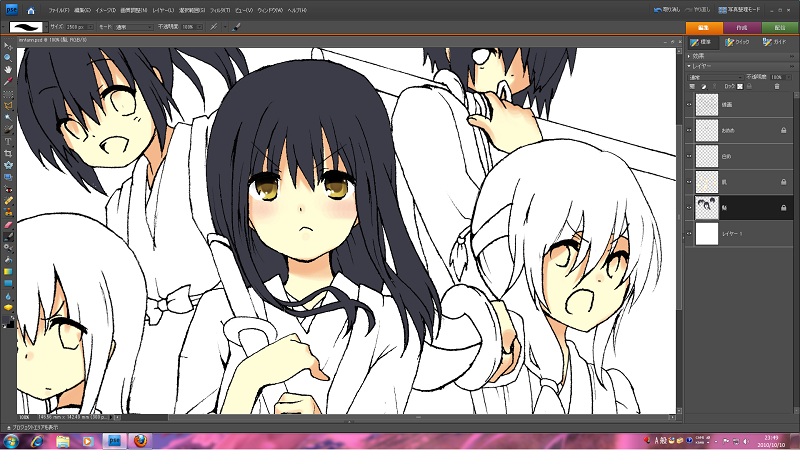
Task: Toggle lock all padlock icon
Action: point(749,87)
